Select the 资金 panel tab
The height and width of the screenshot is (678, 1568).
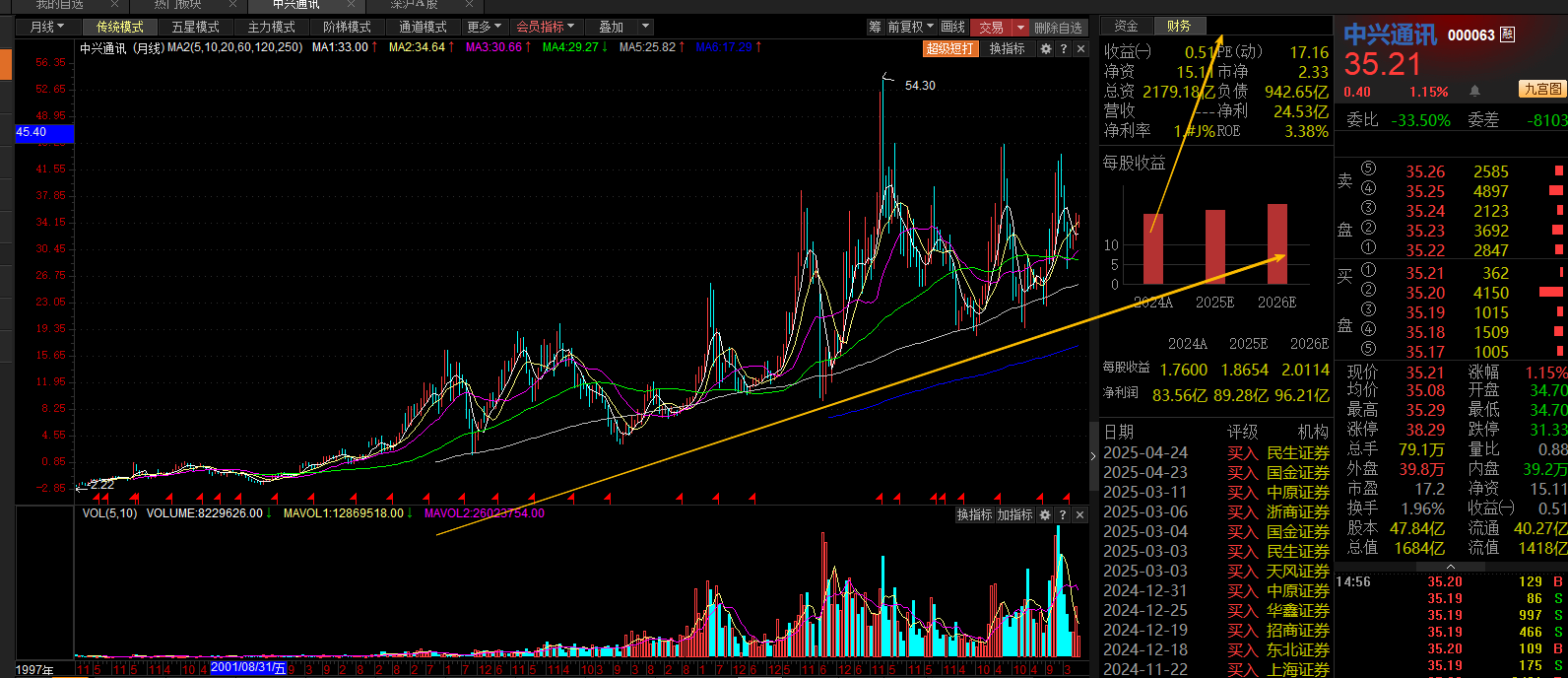coord(1126,27)
